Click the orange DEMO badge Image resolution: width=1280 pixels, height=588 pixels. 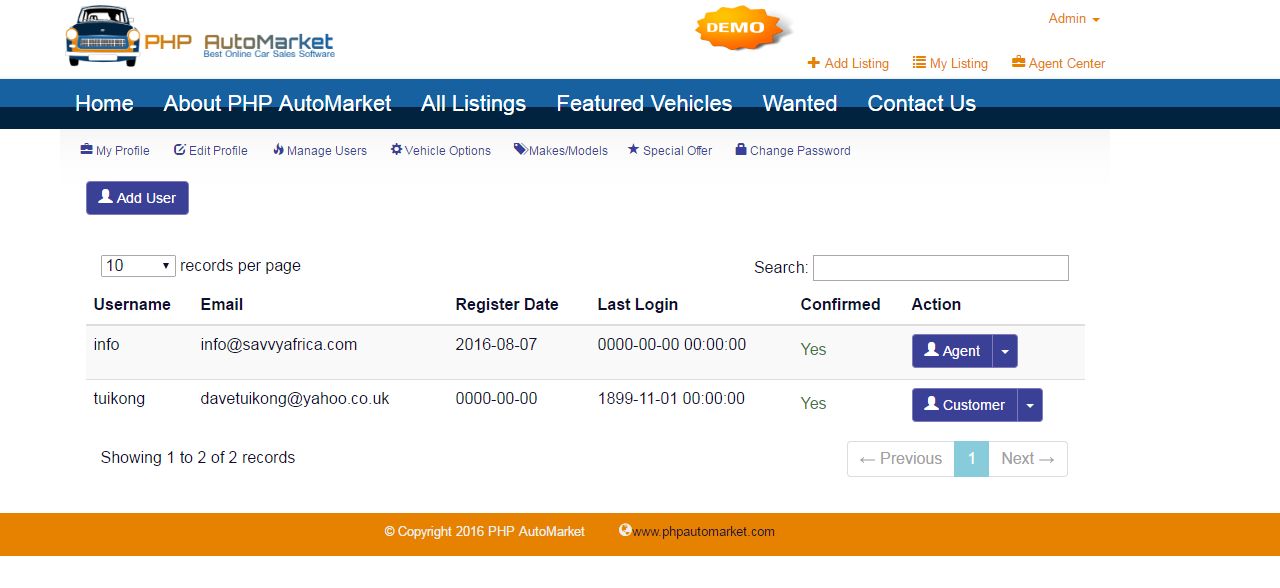736,28
